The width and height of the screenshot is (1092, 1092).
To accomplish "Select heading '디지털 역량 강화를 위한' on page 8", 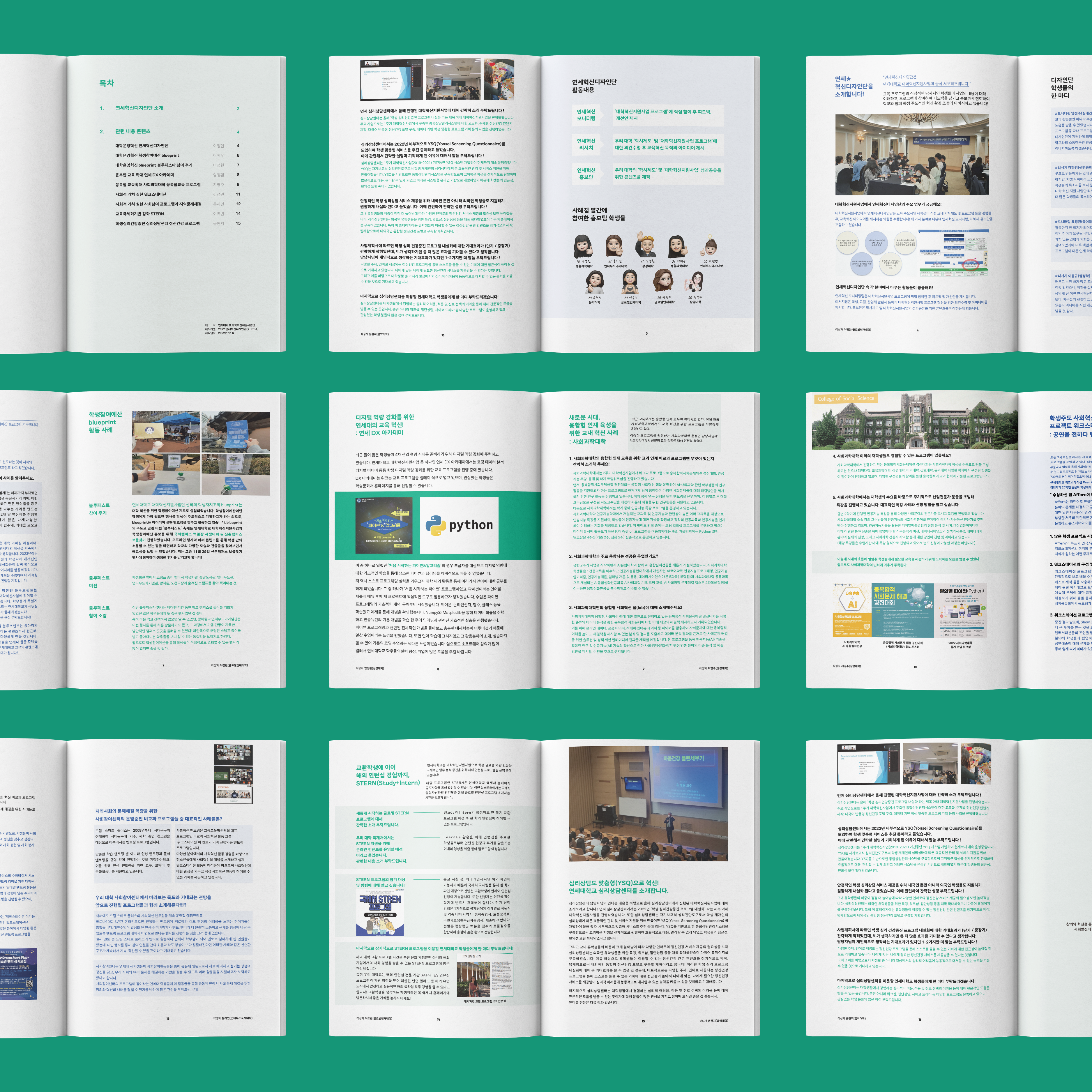I will pyautogui.click(x=384, y=417).
